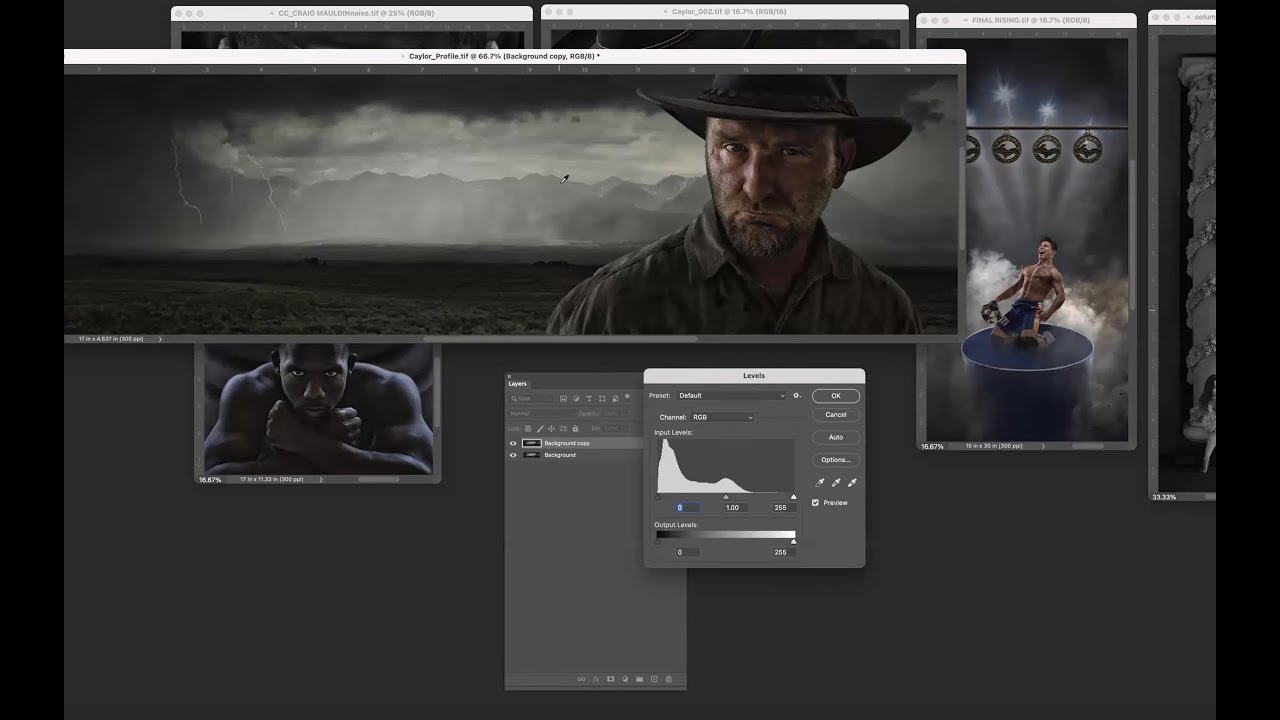Viewport: 1280px width, 720px height.
Task: Close the Layers panel with the X
Action: pyautogui.click(x=509, y=376)
